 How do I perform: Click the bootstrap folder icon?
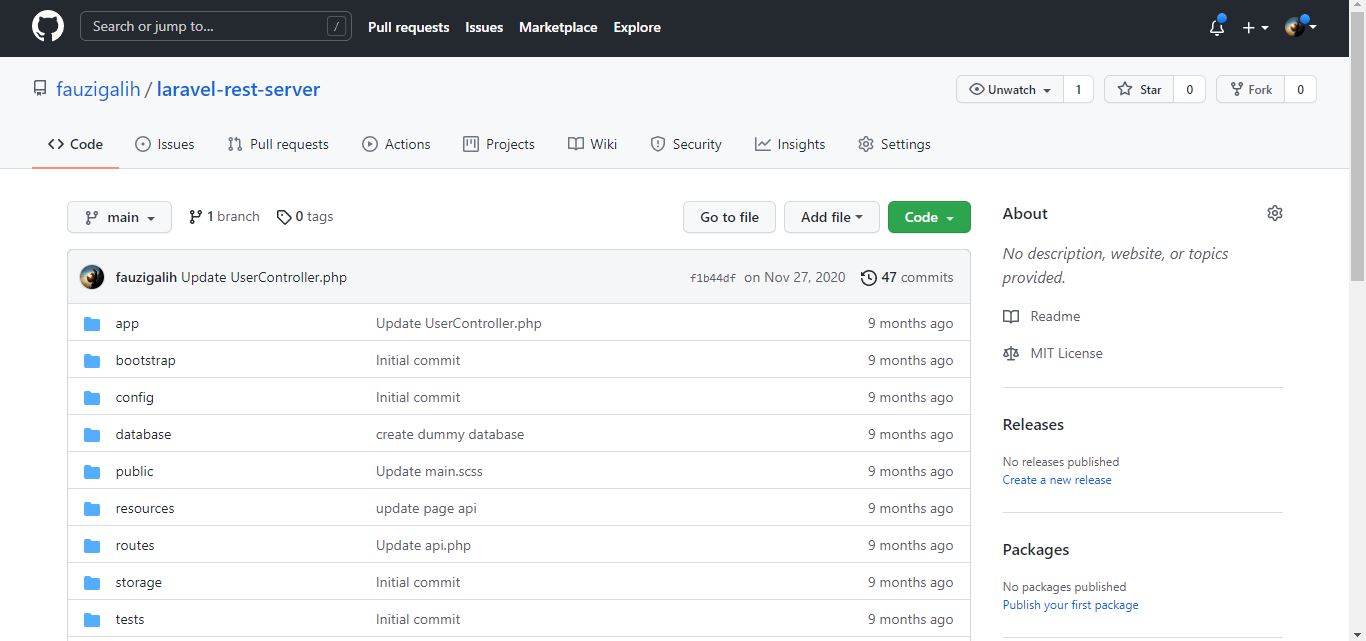[x=92, y=360]
